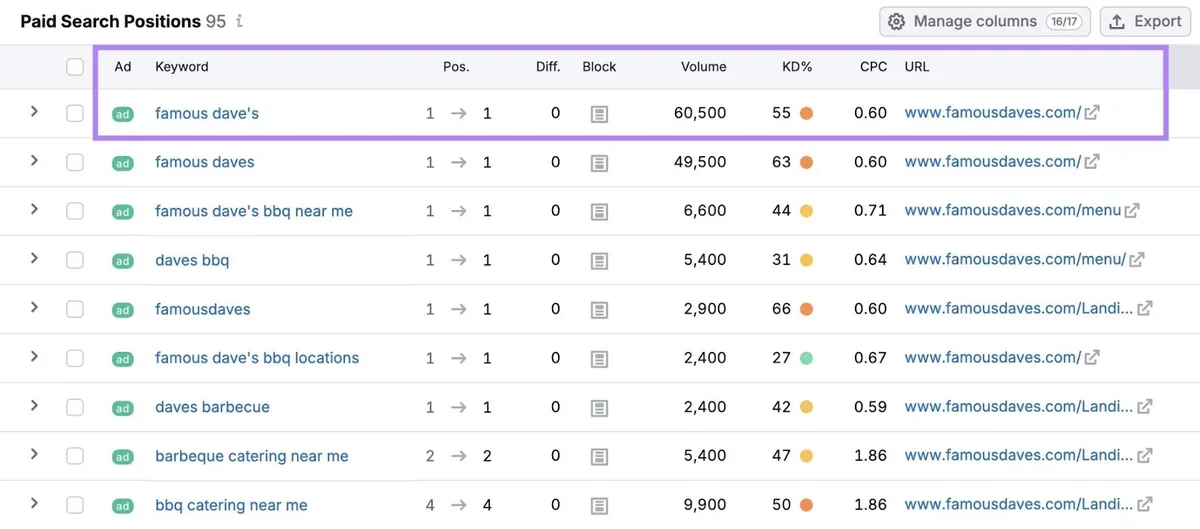Screen dimensions: 1200x529
Task: Click the ad badge for daves bbq
Action: [122, 261]
